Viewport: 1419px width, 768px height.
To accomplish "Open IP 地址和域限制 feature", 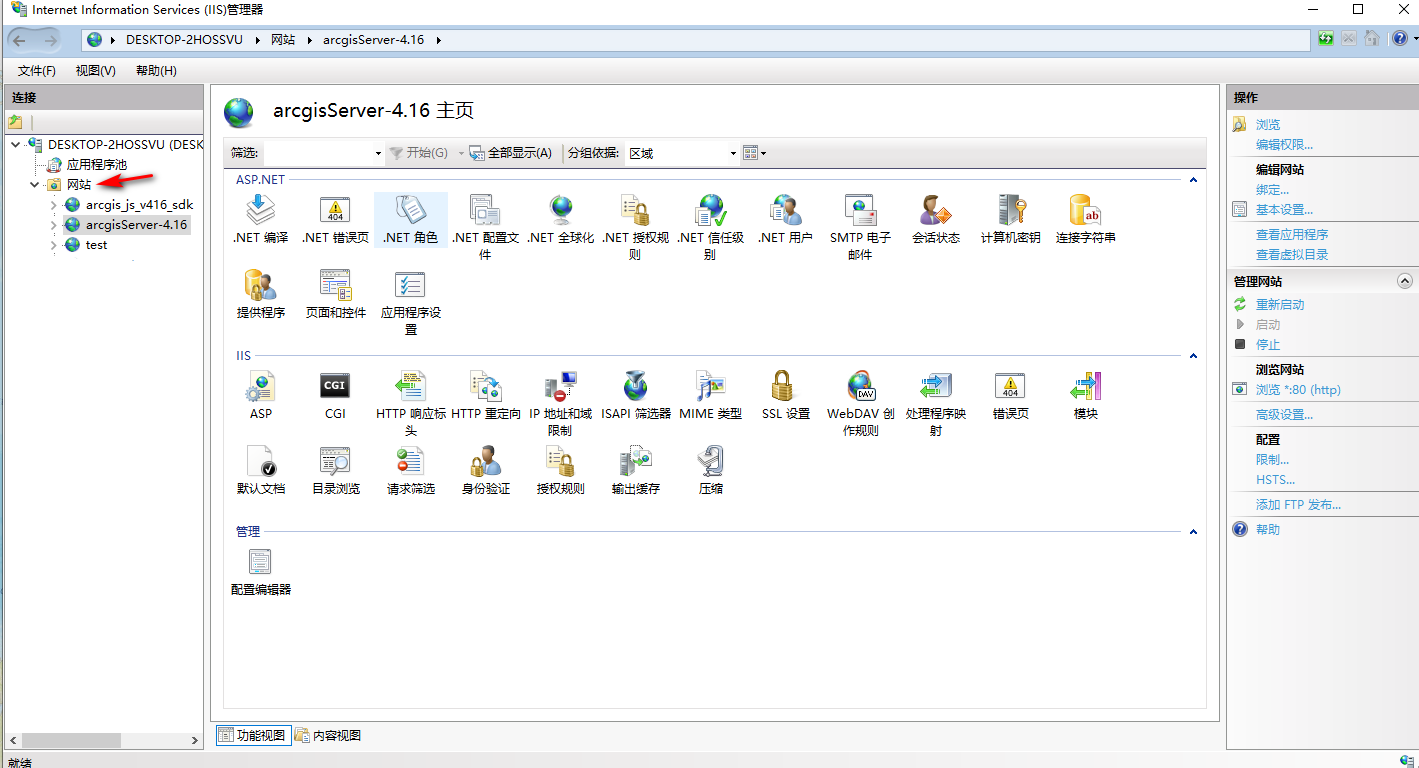I will pyautogui.click(x=560, y=404).
